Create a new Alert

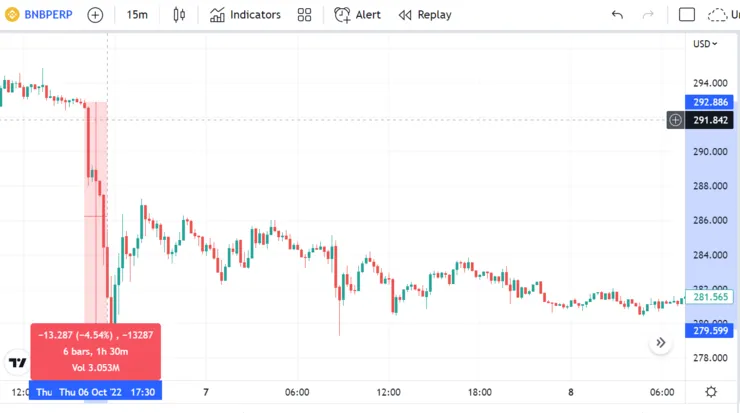[x=357, y=15]
